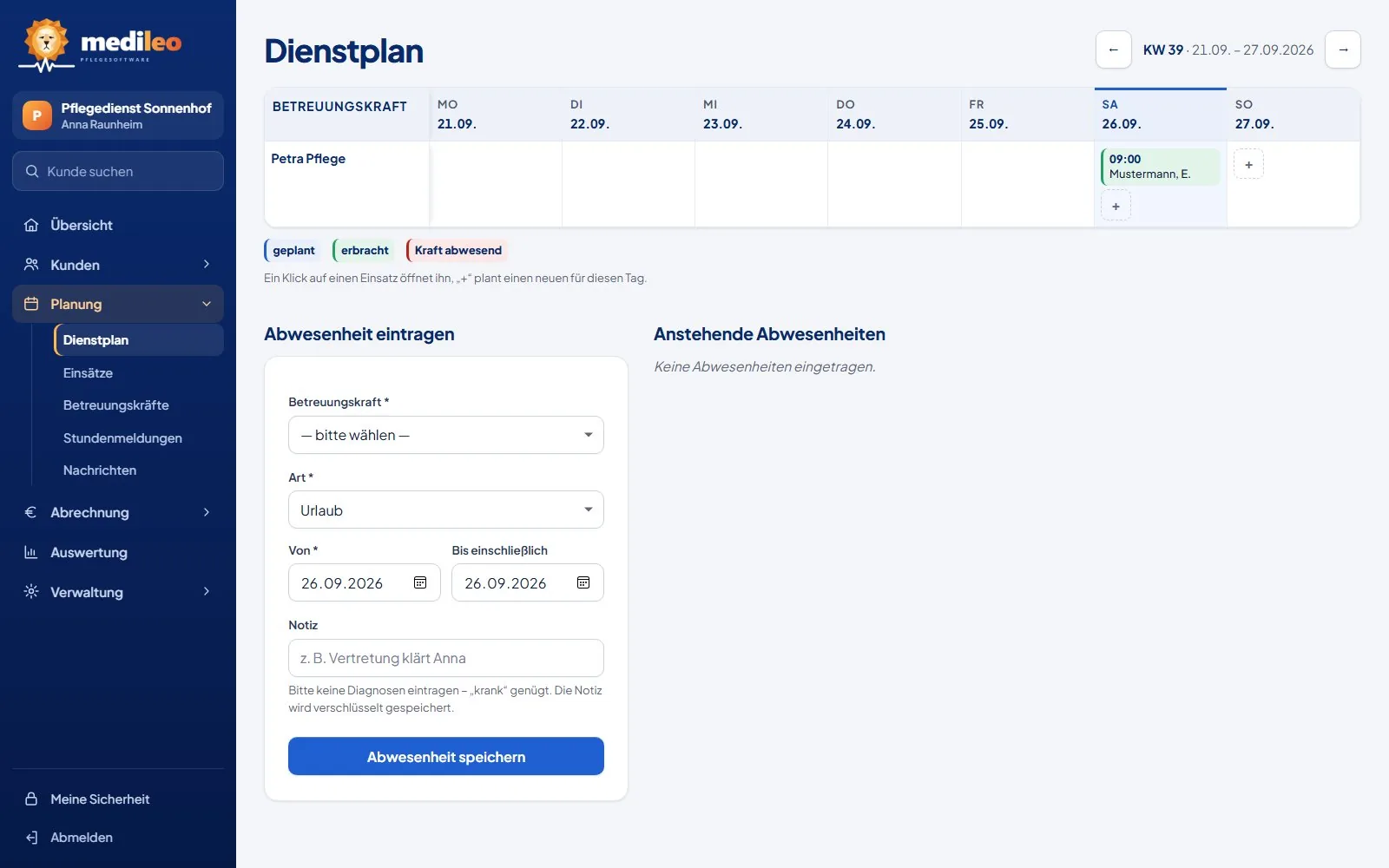Click the Abwesenheit speichern button

(x=446, y=757)
